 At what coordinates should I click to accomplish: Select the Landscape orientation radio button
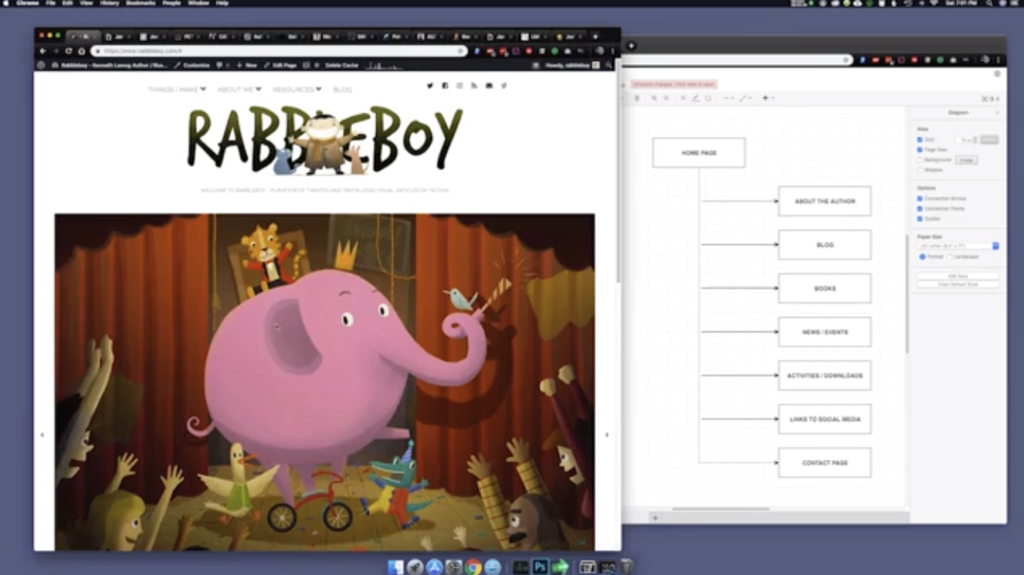950,257
